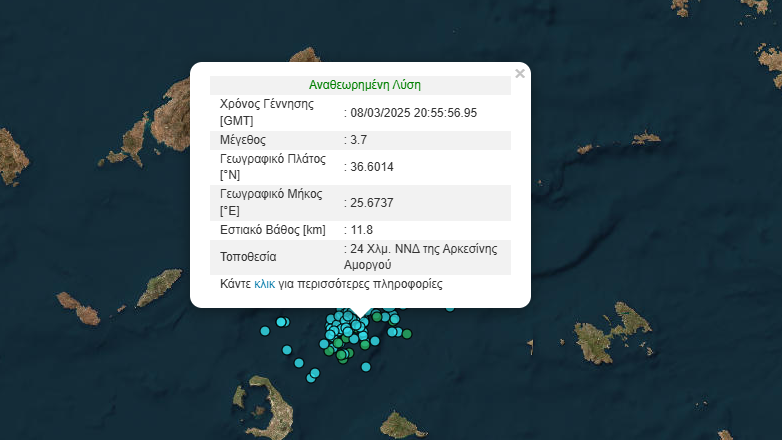The height and width of the screenshot is (440, 782).
Task: Click the 'κλικ' link for more information
Action: coord(265,284)
